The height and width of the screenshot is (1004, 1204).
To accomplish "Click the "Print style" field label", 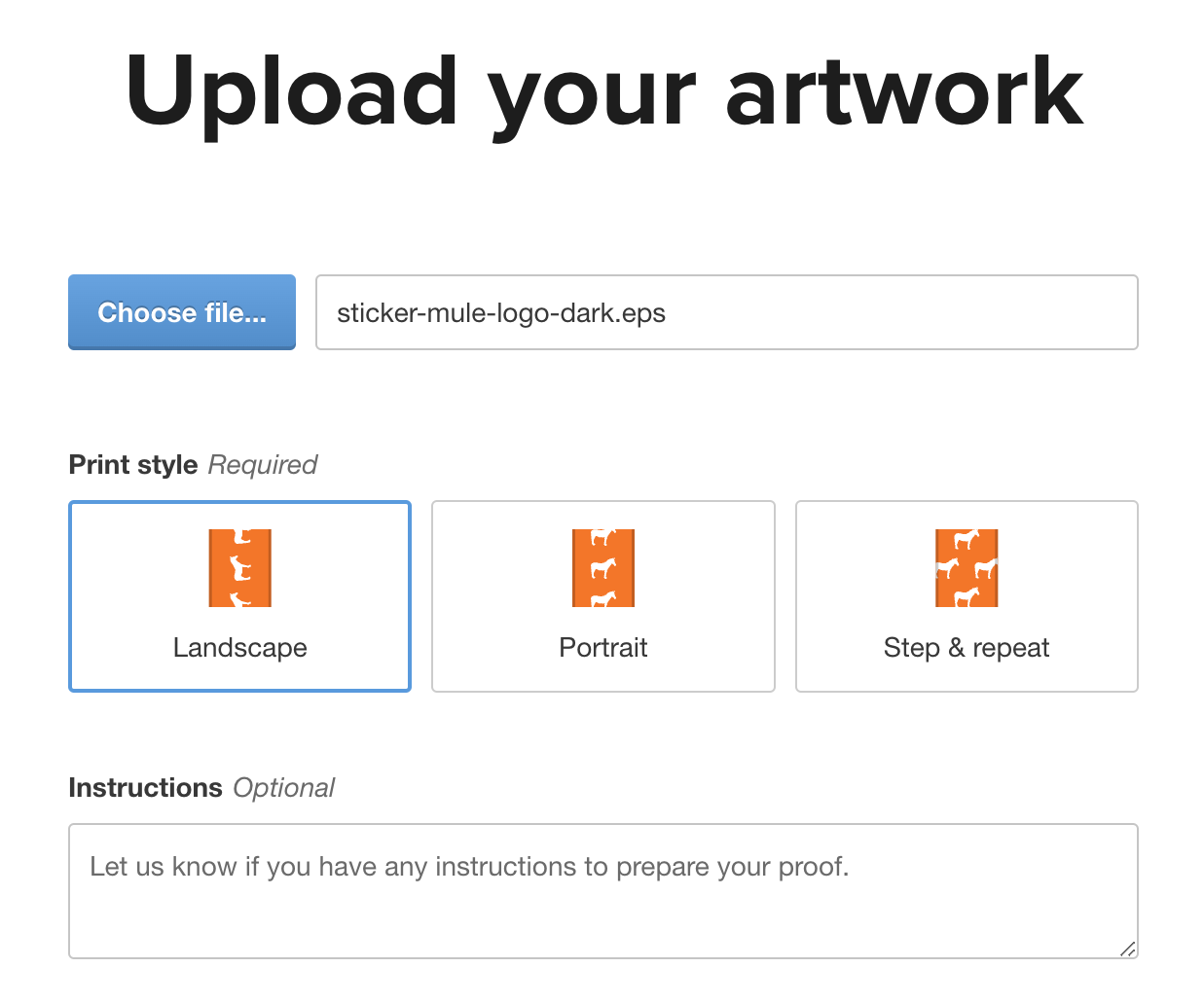I will click(x=133, y=465).
